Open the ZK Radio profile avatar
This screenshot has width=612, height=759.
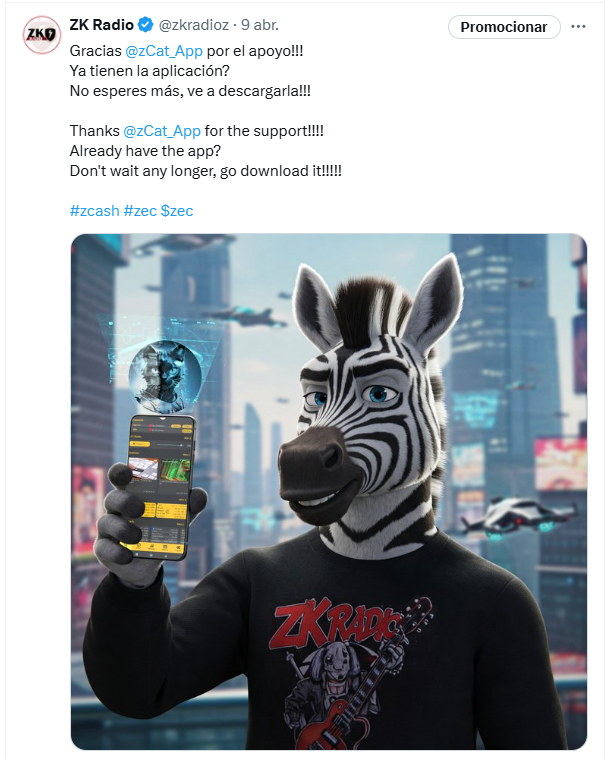[41, 34]
